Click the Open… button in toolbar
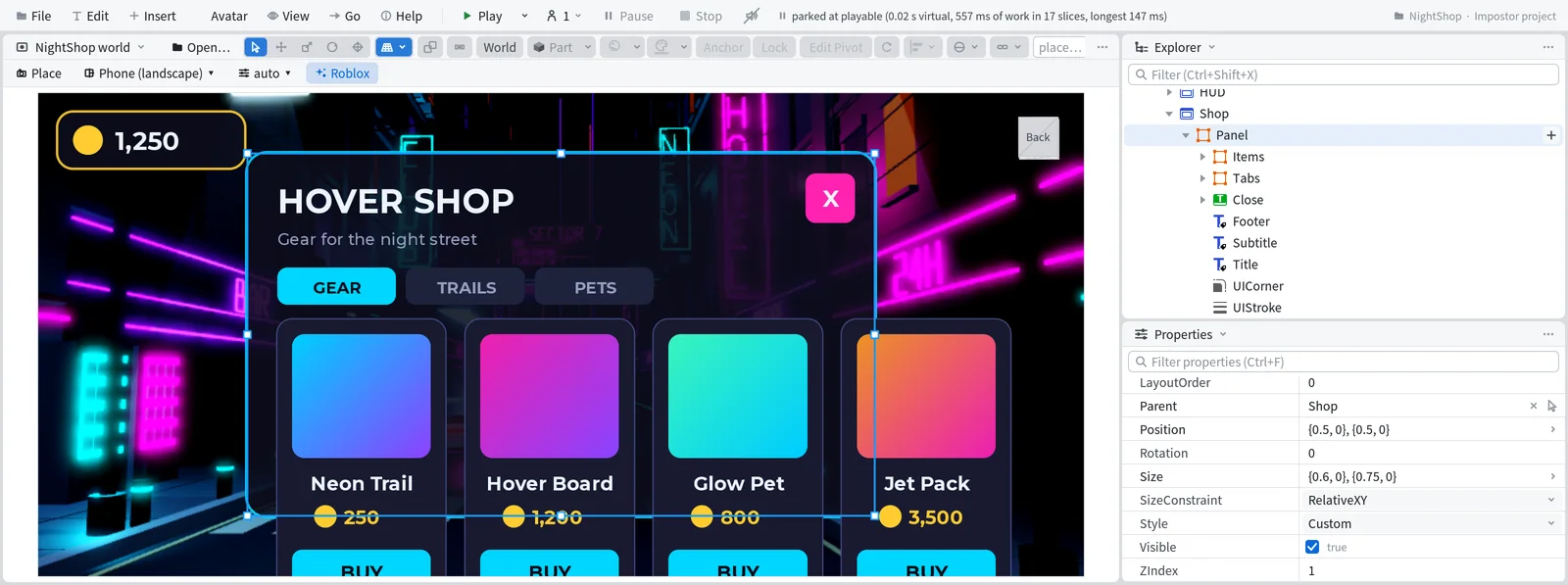 pos(201,47)
